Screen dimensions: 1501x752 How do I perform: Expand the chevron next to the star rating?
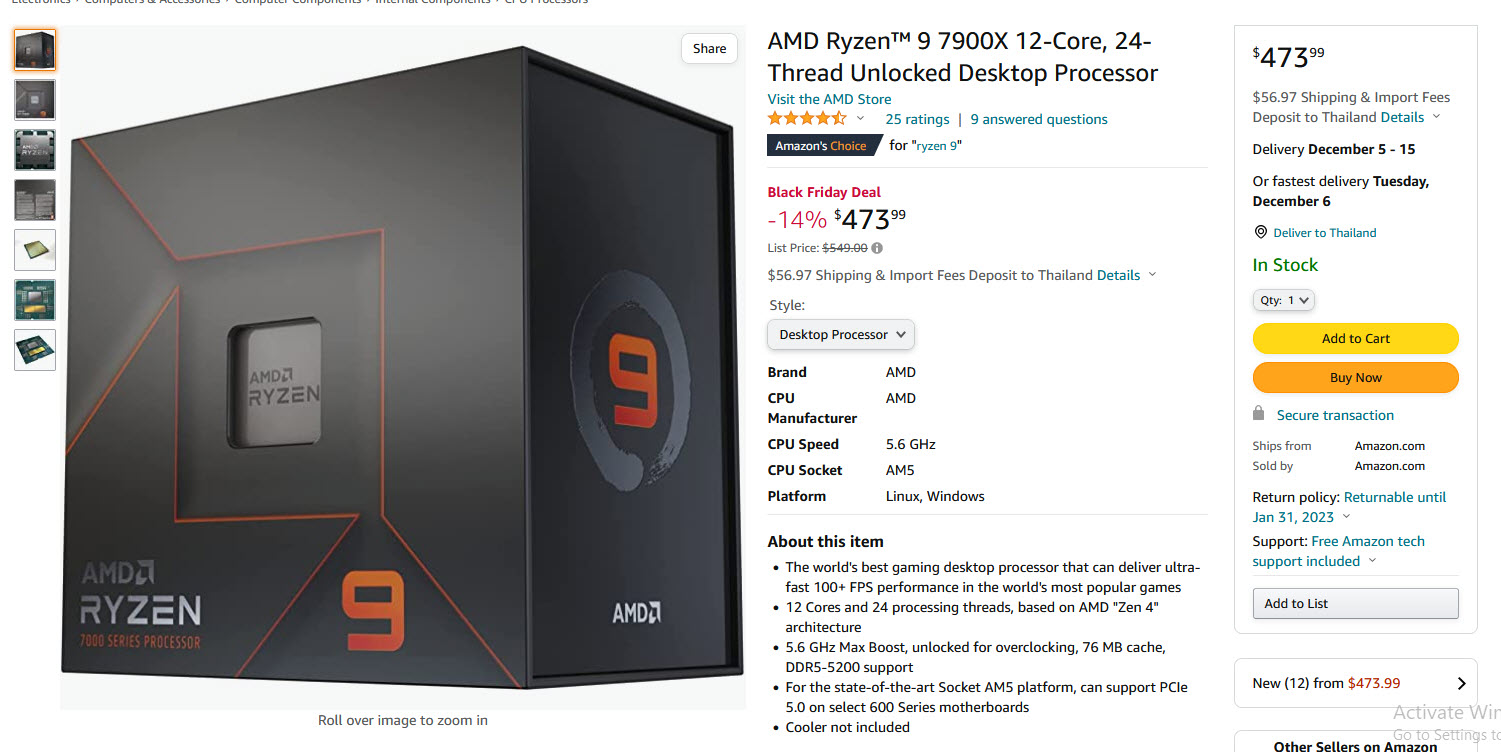(x=861, y=118)
